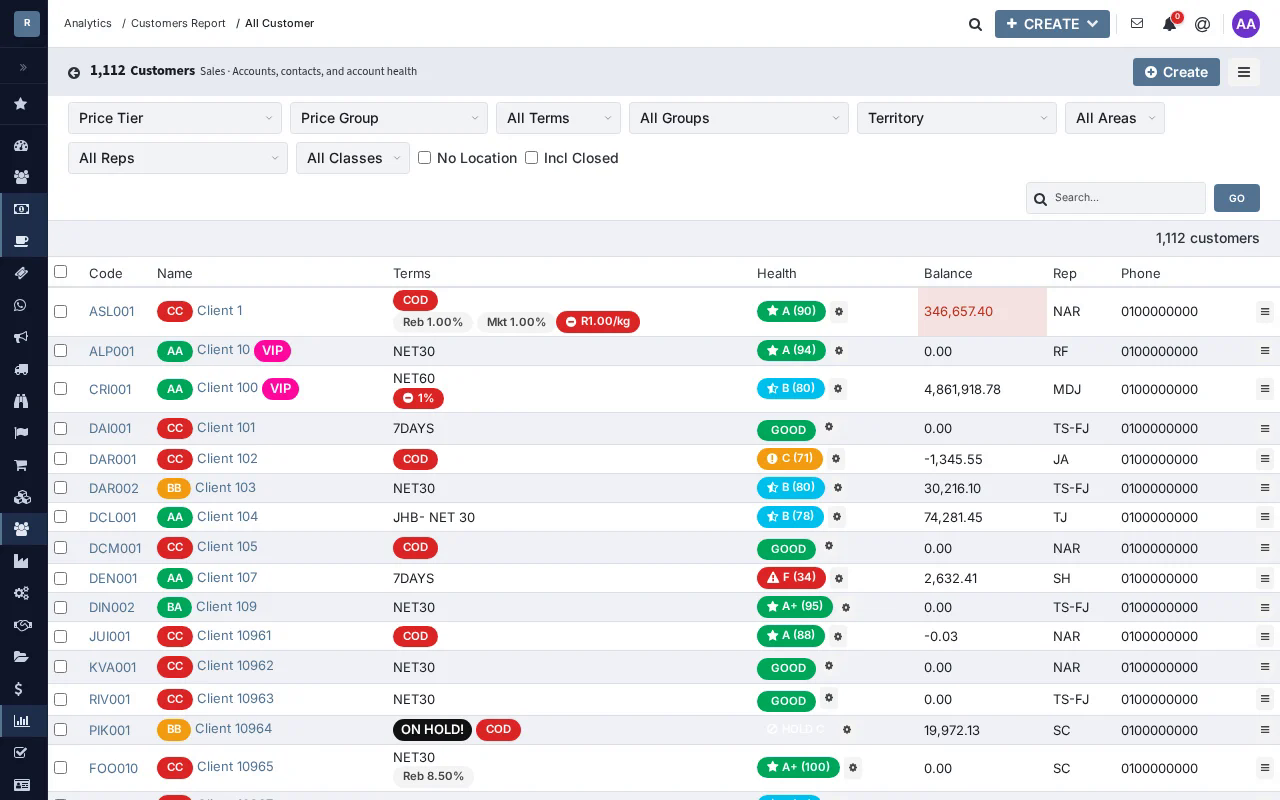Enable the No Location checkbox
The image size is (1280, 800).
(x=424, y=158)
